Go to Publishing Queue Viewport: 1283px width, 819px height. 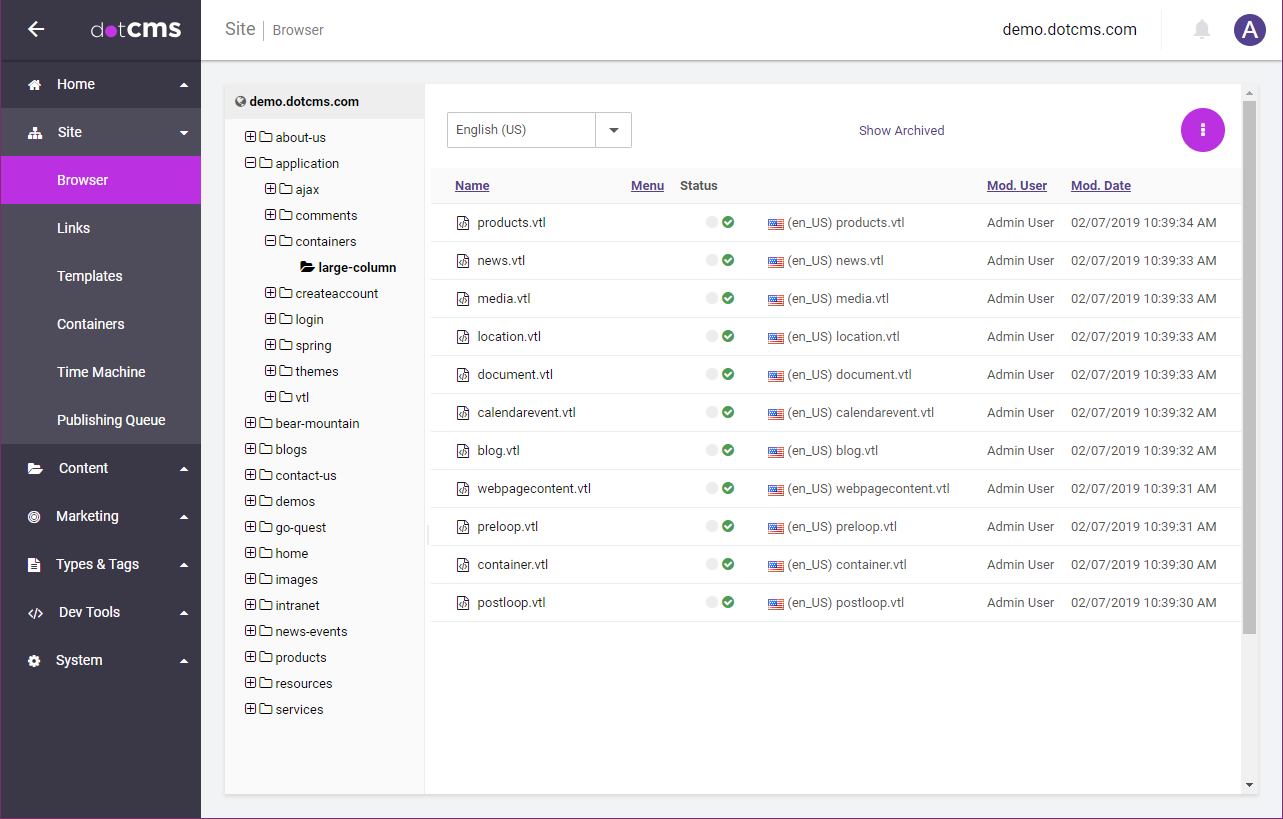tap(111, 420)
